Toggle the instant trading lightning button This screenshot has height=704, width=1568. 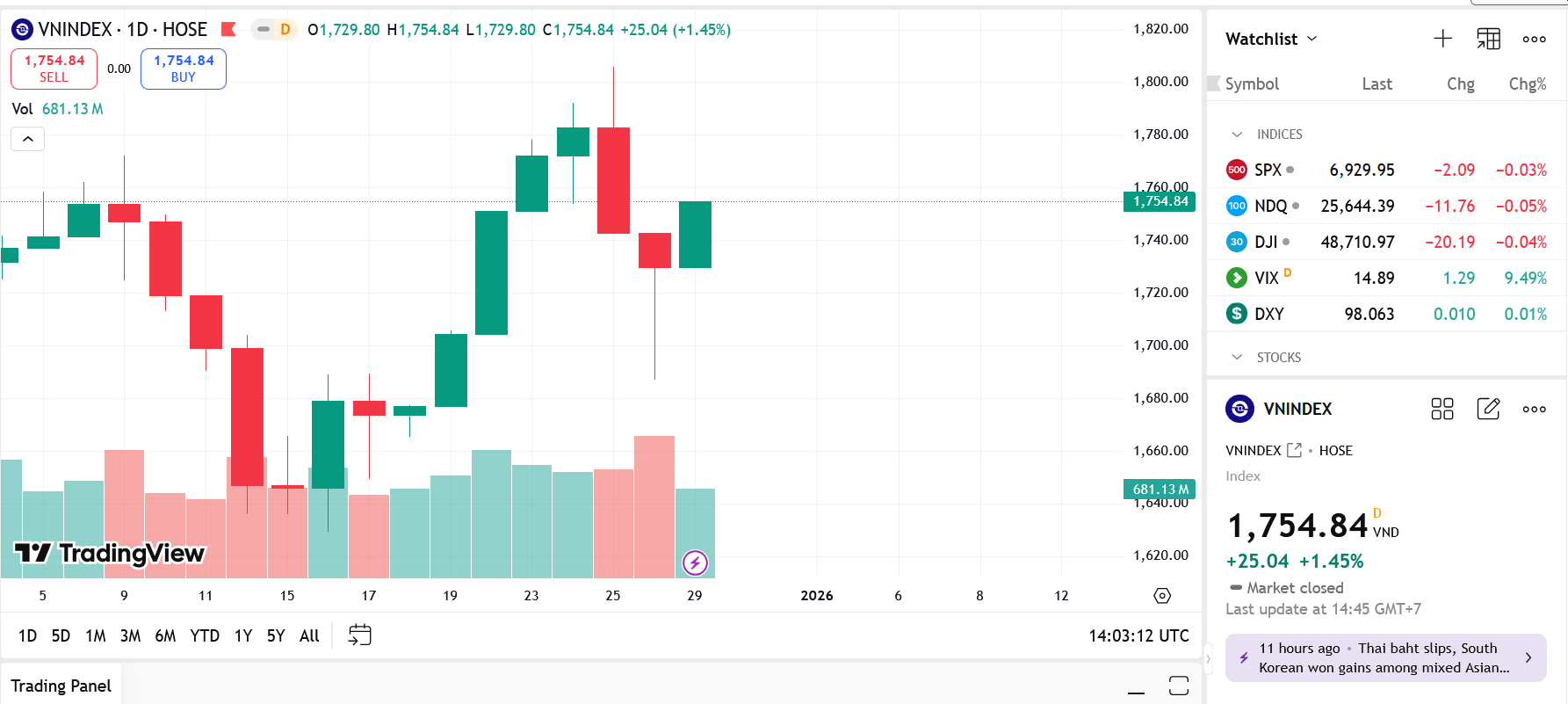click(x=695, y=562)
